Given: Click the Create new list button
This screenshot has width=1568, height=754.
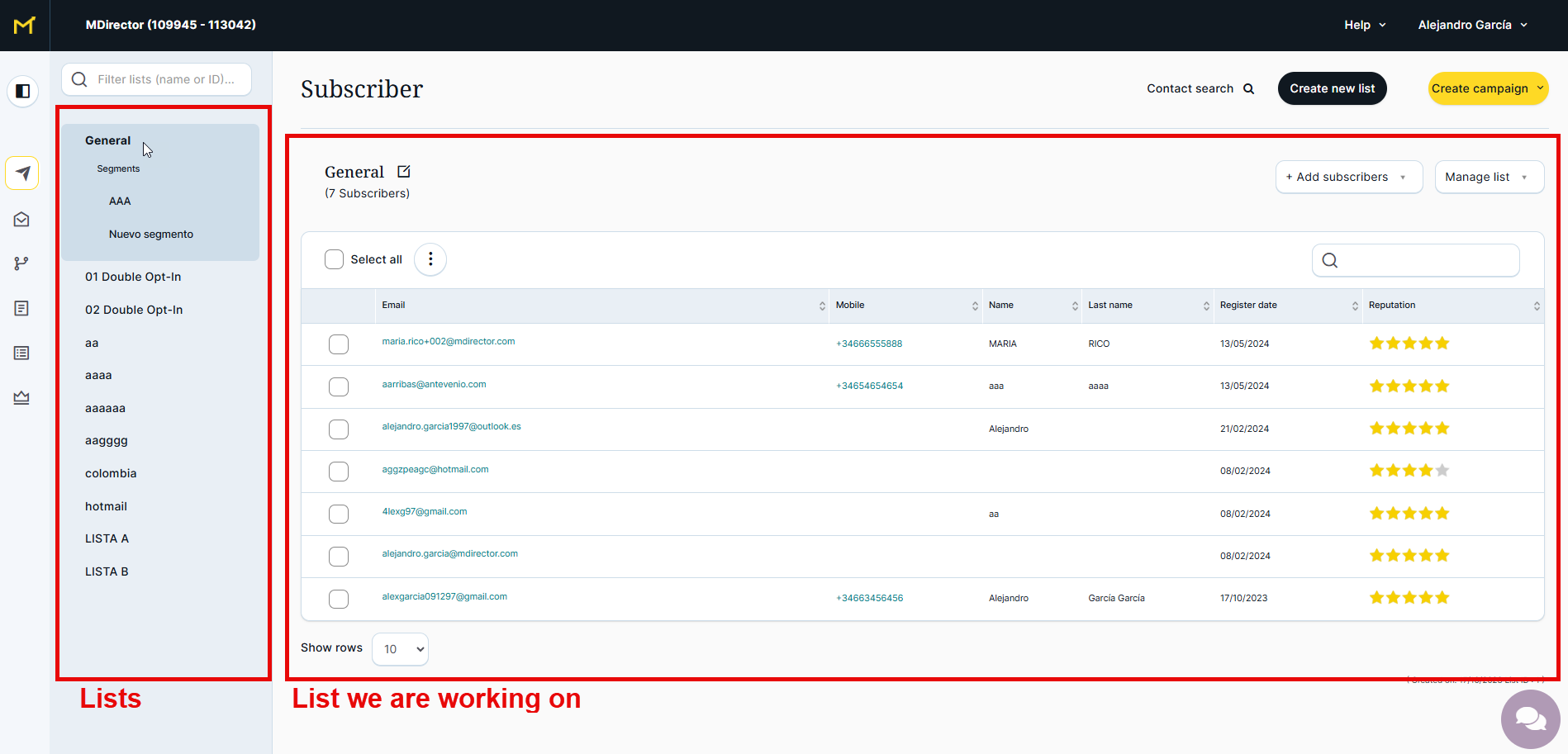Looking at the screenshot, I should 1332,88.
